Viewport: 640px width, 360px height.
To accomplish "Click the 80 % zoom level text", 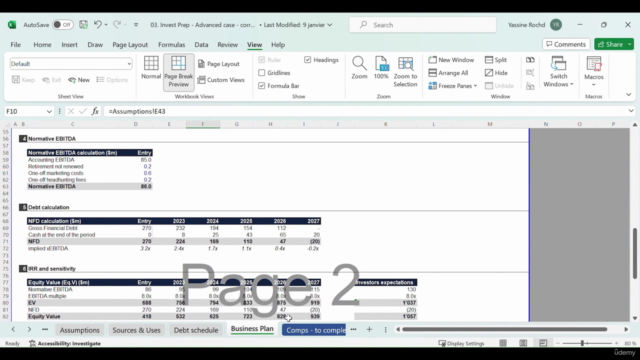I will [x=630, y=343].
